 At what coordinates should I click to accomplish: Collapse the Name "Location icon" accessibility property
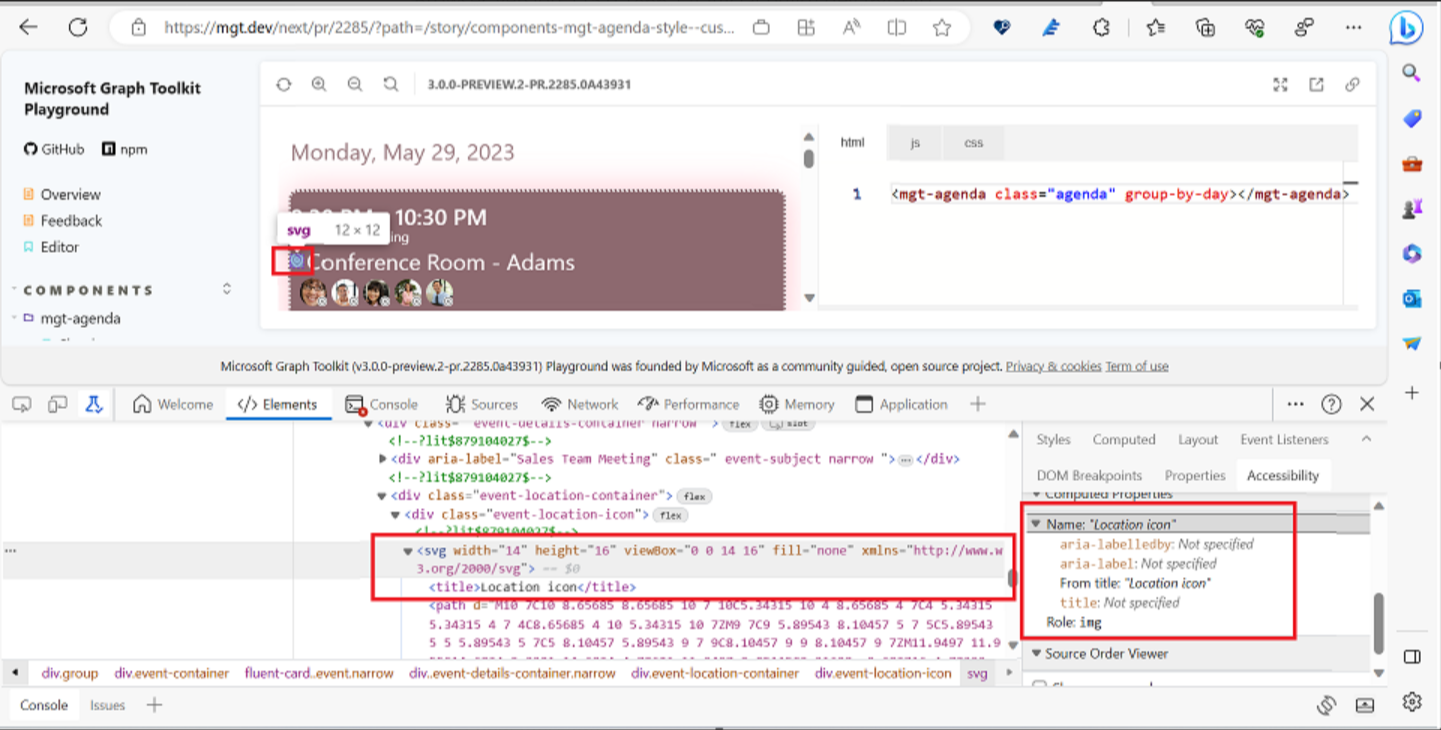(1036, 523)
